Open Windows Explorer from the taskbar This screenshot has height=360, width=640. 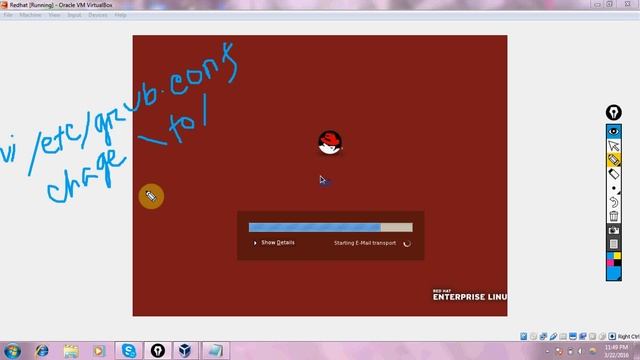(71, 351)
